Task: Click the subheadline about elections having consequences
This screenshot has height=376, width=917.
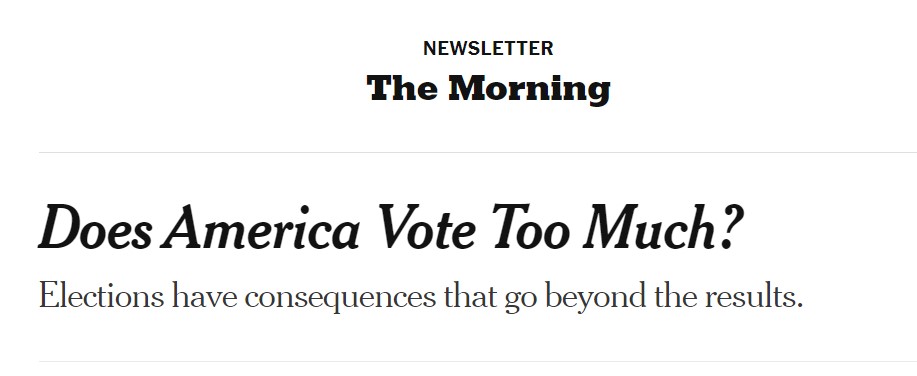Action: tap(420, 297)
